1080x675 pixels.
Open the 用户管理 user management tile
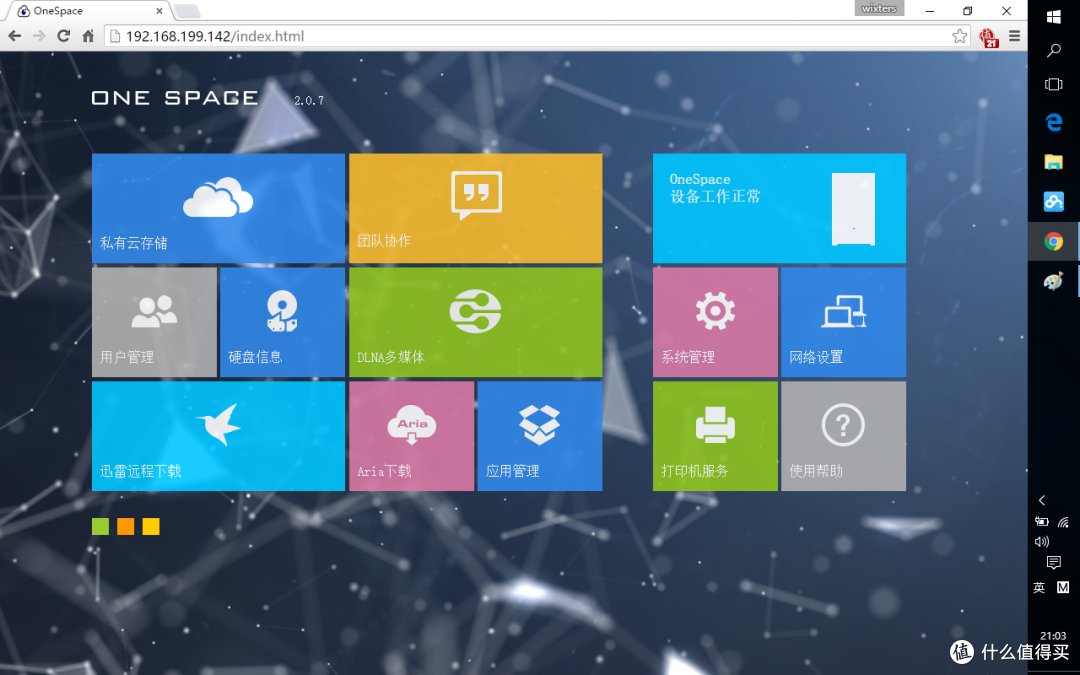(154, 322)
